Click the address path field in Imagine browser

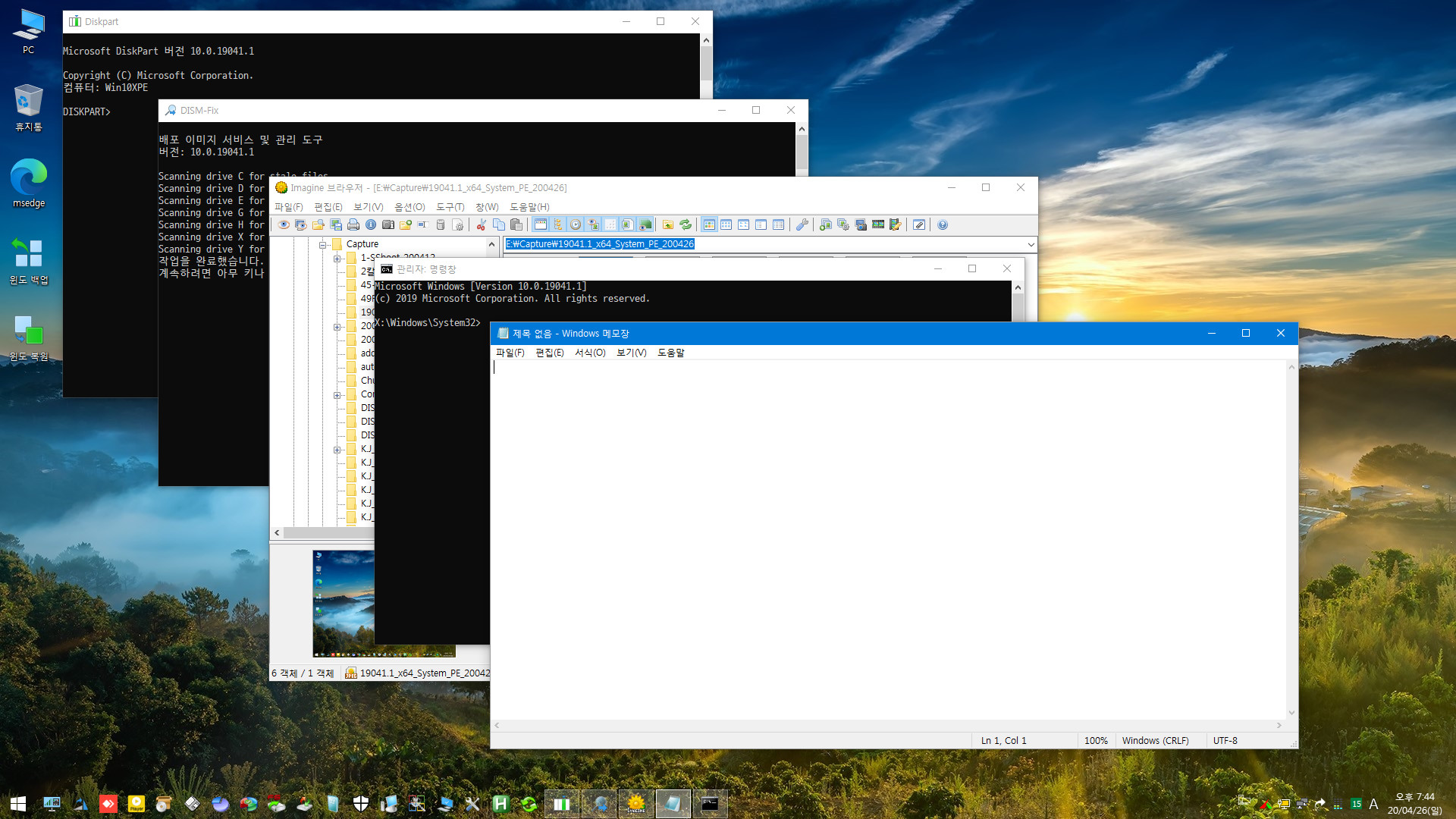pyautogui.click(x=764, y=244)
